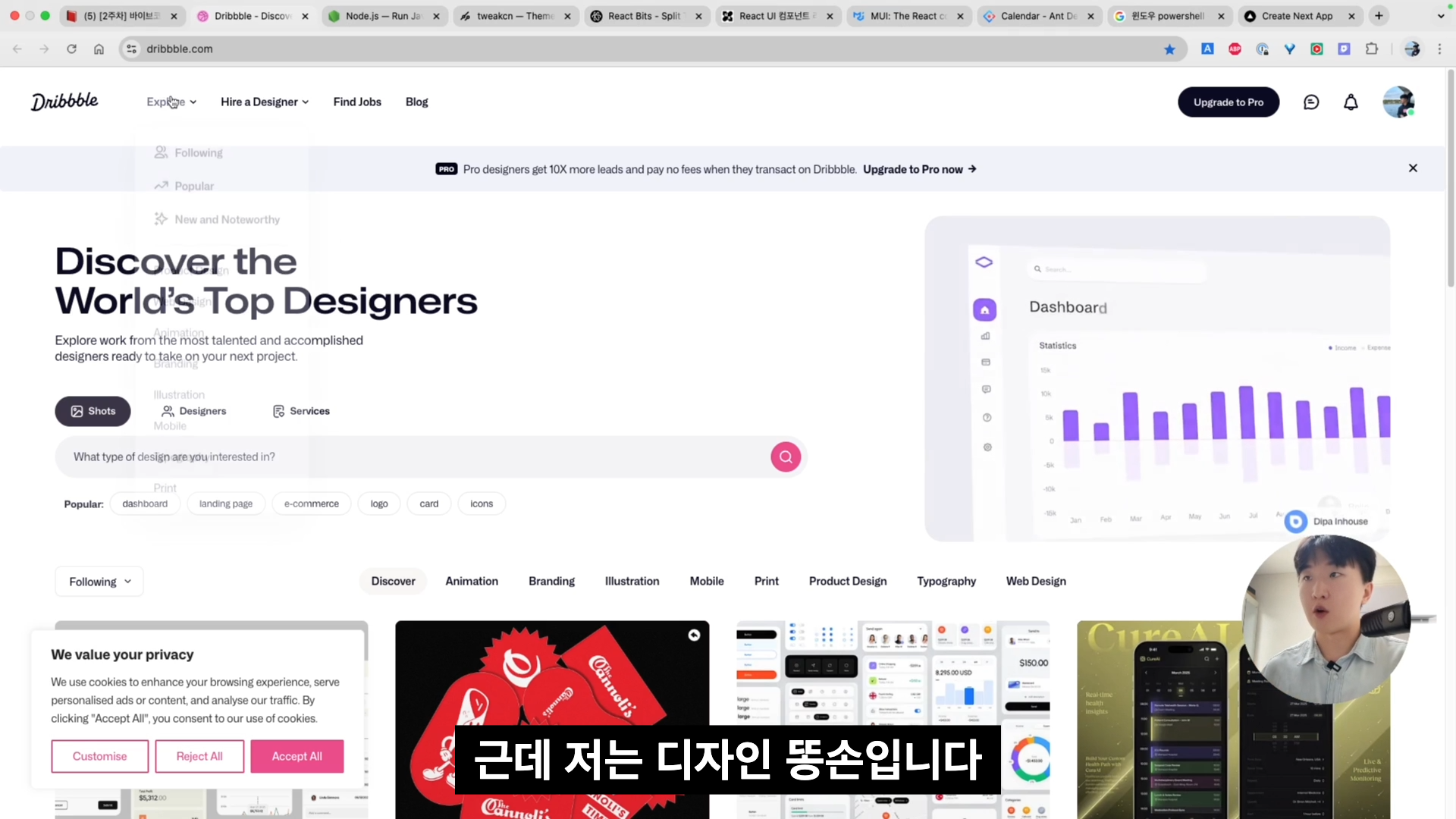Open the Explore dropdown menu
The height and width of the screenshot is (819, 1456).
[x=171, y=102]
